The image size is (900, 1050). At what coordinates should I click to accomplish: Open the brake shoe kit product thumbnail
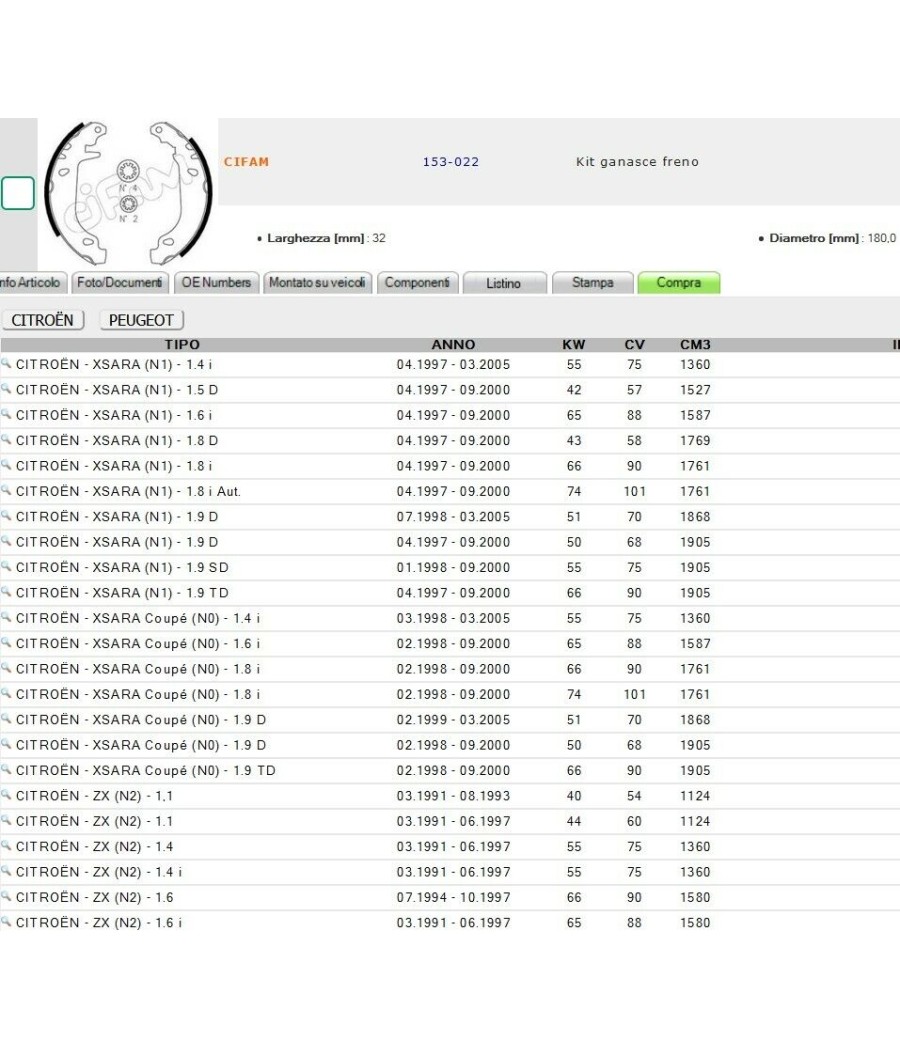click(128, 194)
